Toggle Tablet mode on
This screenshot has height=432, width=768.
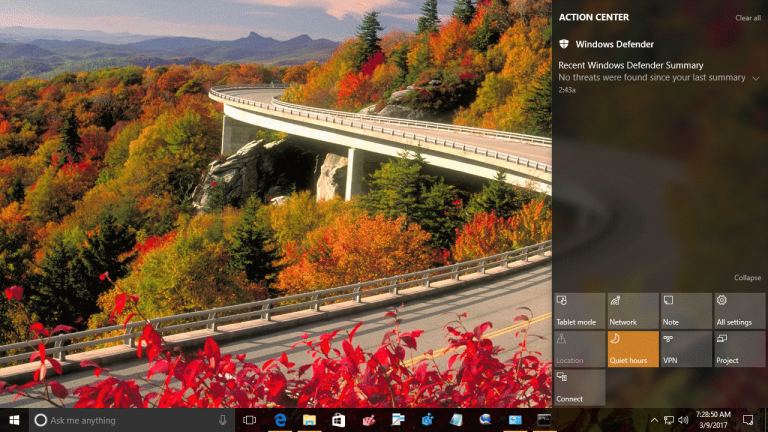pyautogui.click(x=580, y=310)
